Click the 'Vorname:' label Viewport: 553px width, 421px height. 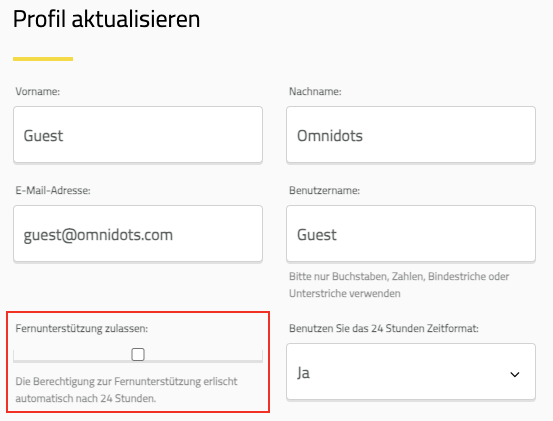(x=38, y=91)
